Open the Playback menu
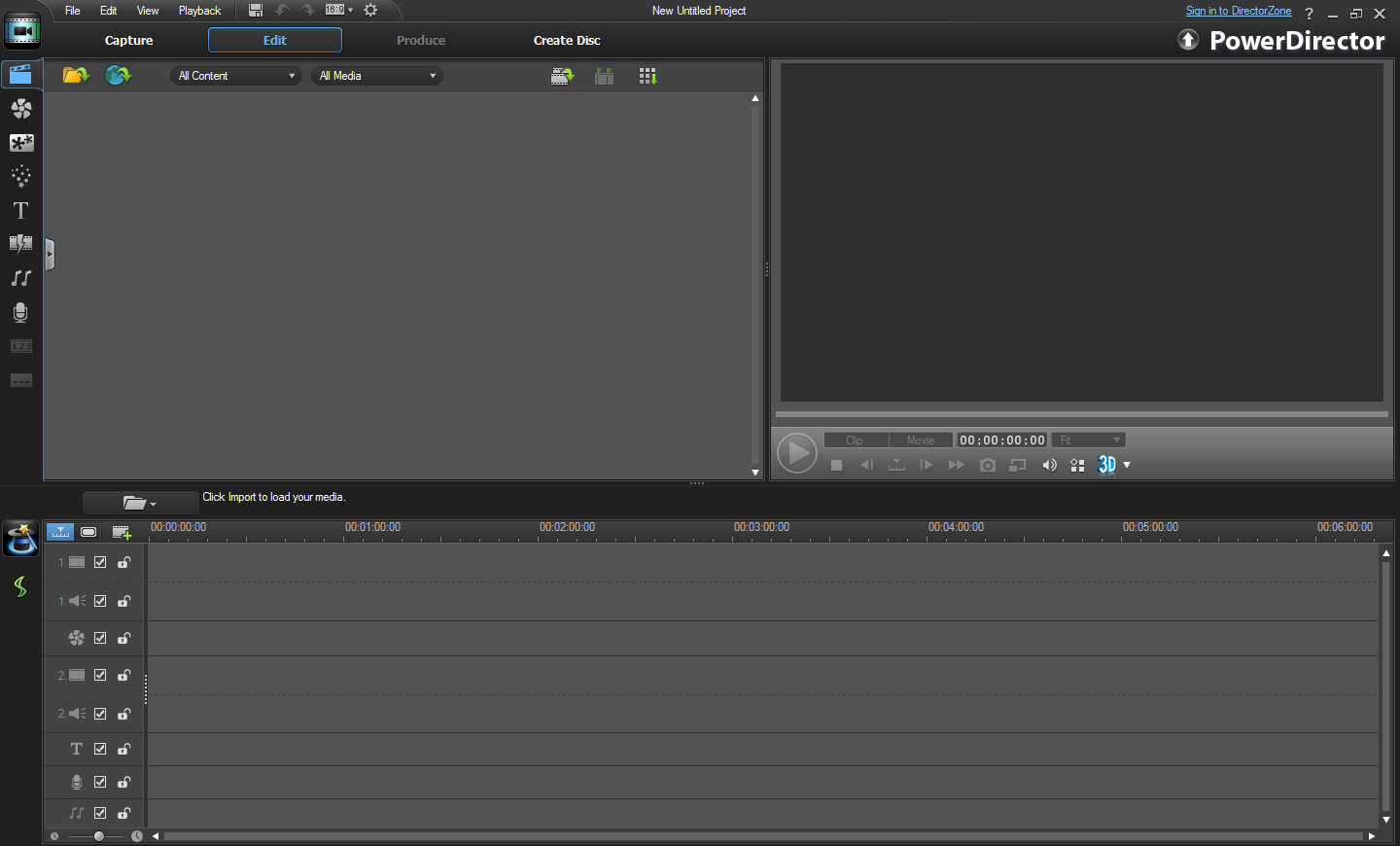 coord(199,11)
